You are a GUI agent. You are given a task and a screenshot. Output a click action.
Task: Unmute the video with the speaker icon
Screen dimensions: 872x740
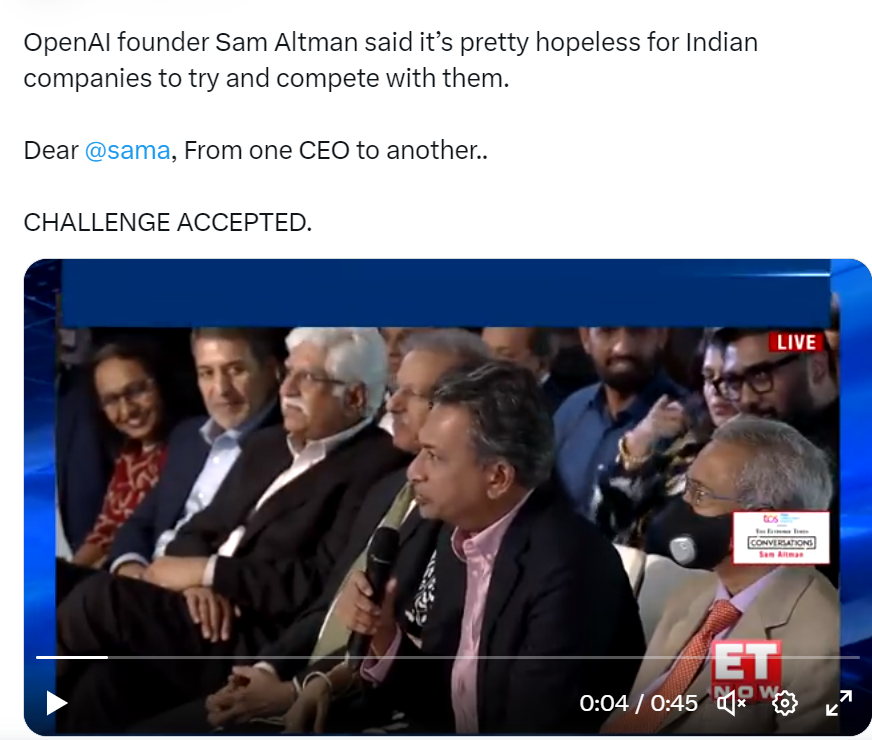pyautogui.click(x=731, y=704)
